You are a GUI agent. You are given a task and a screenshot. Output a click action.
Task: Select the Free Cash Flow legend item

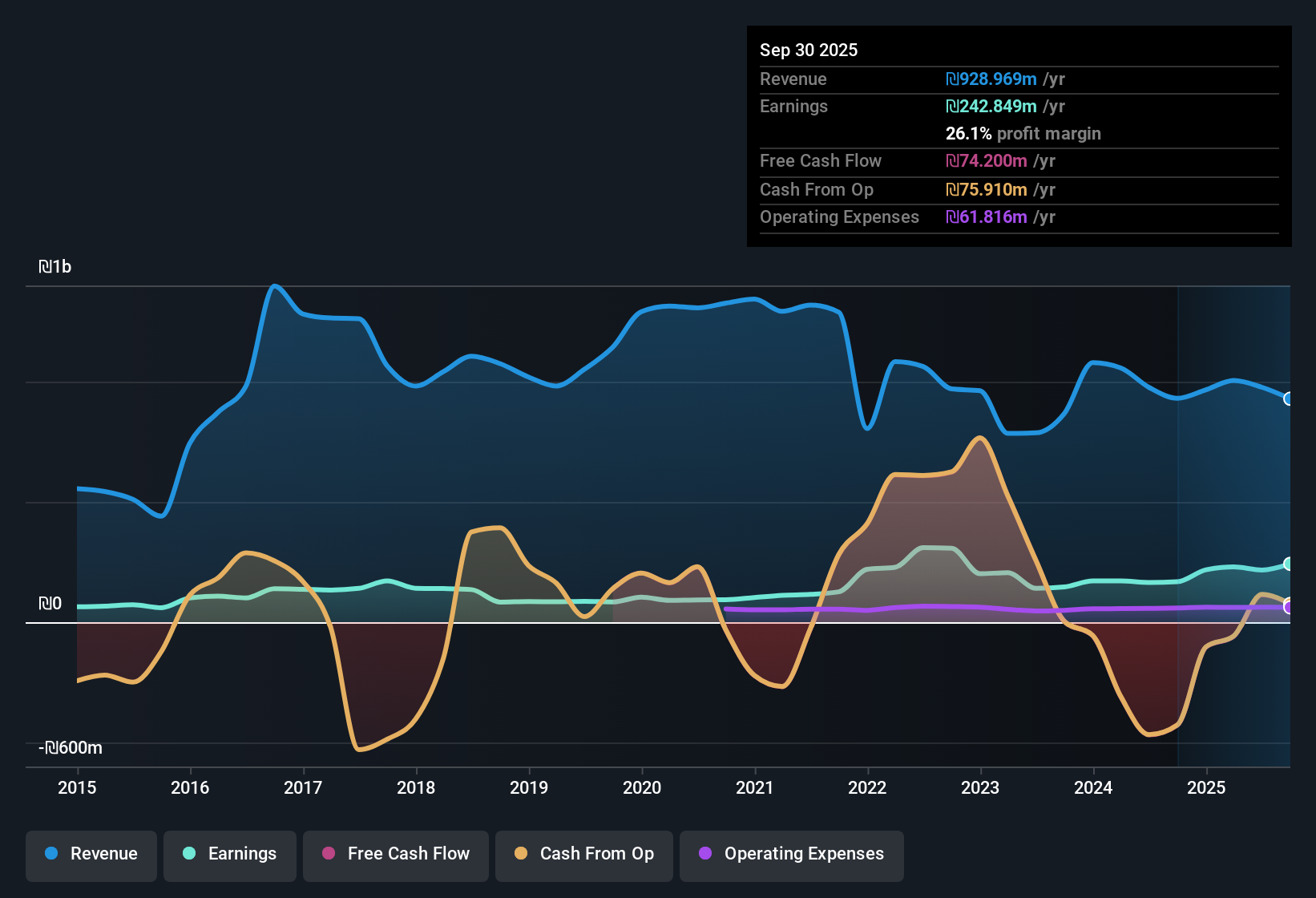395,854
